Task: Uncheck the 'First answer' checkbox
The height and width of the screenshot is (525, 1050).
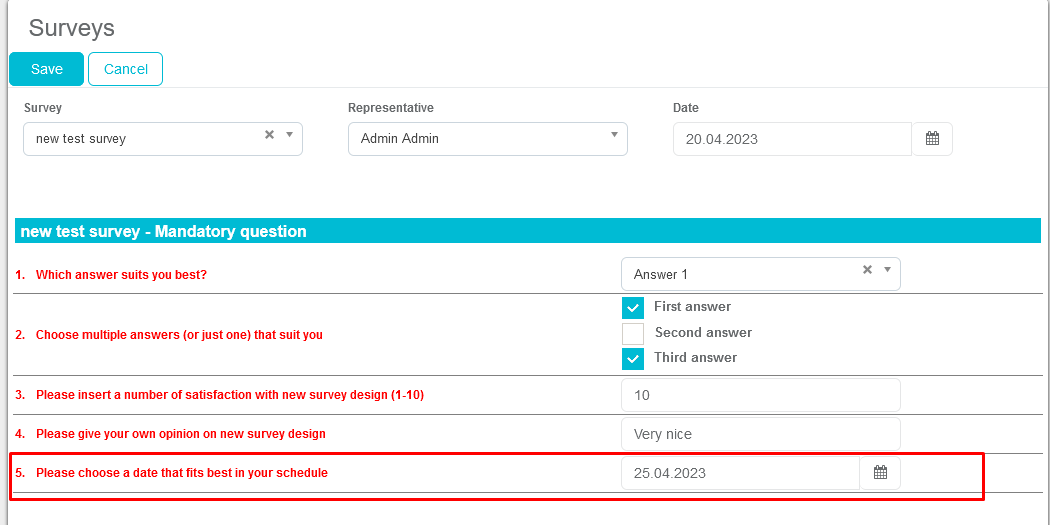Action: 632,308
